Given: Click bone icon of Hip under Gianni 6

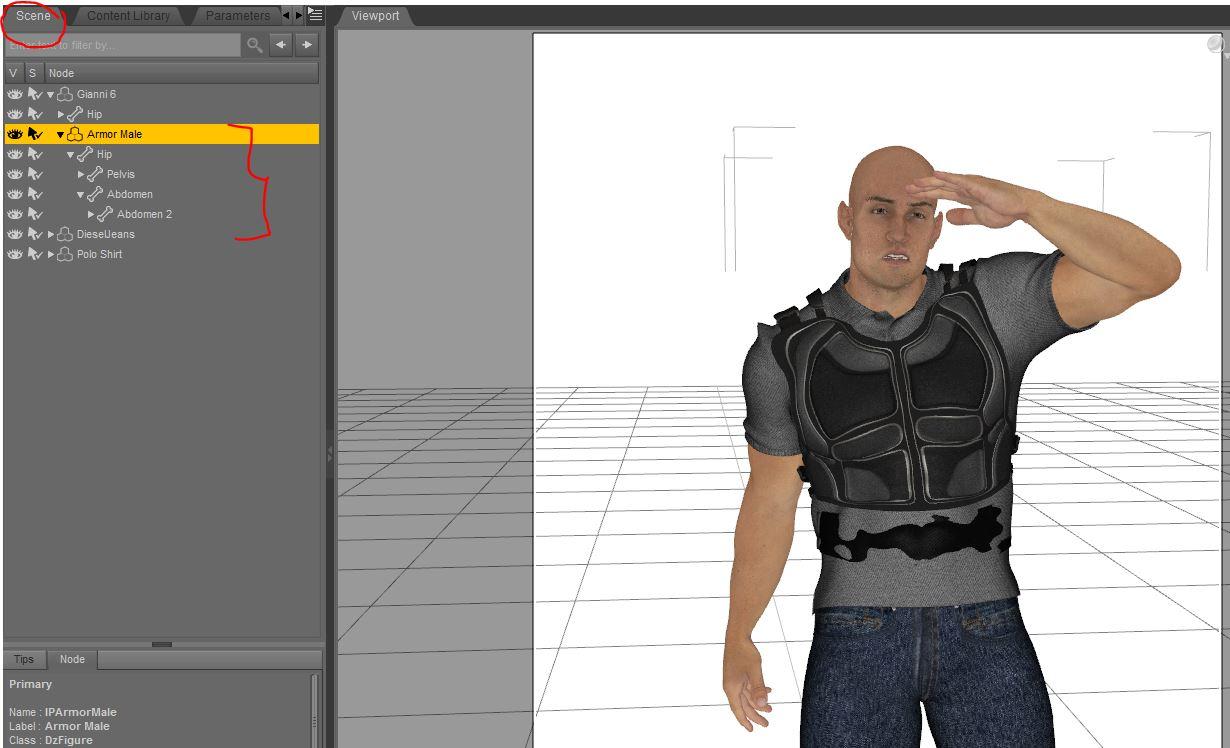Looking at the screenshot, I should 75,114.
